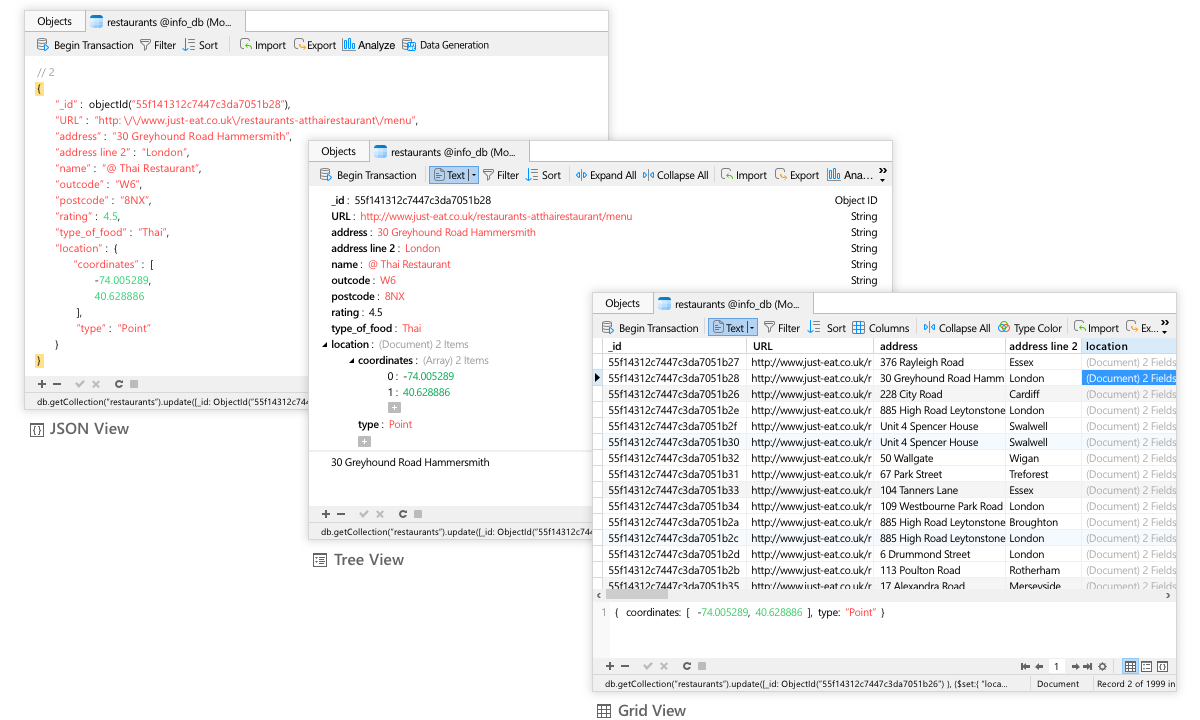Click add record plus in Grid View window
The image size is (1200, 720).
[610, 666]
